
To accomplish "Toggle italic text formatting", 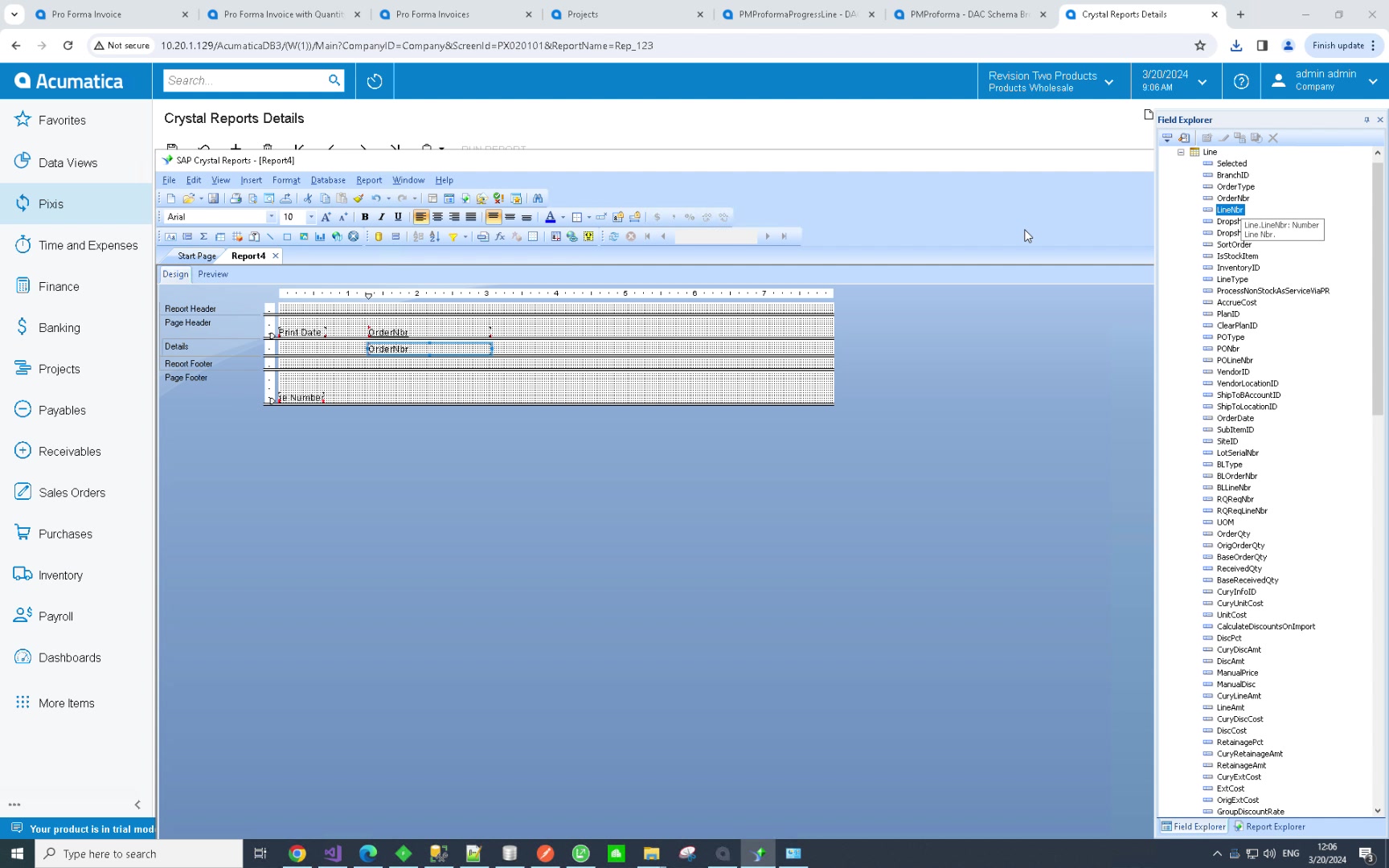I will (x=381, y=217).
